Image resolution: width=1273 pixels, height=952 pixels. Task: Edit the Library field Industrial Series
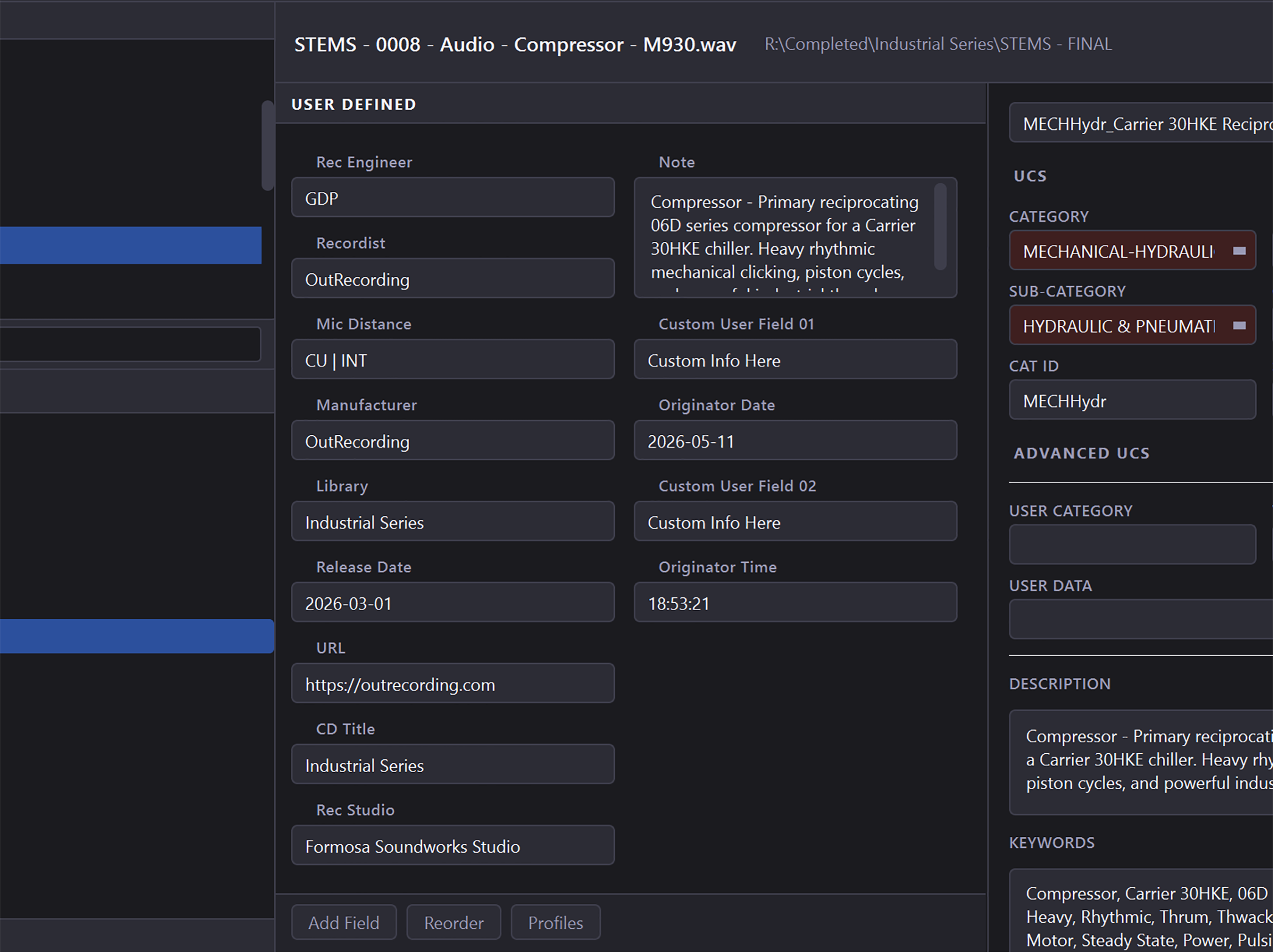point(453,521)
